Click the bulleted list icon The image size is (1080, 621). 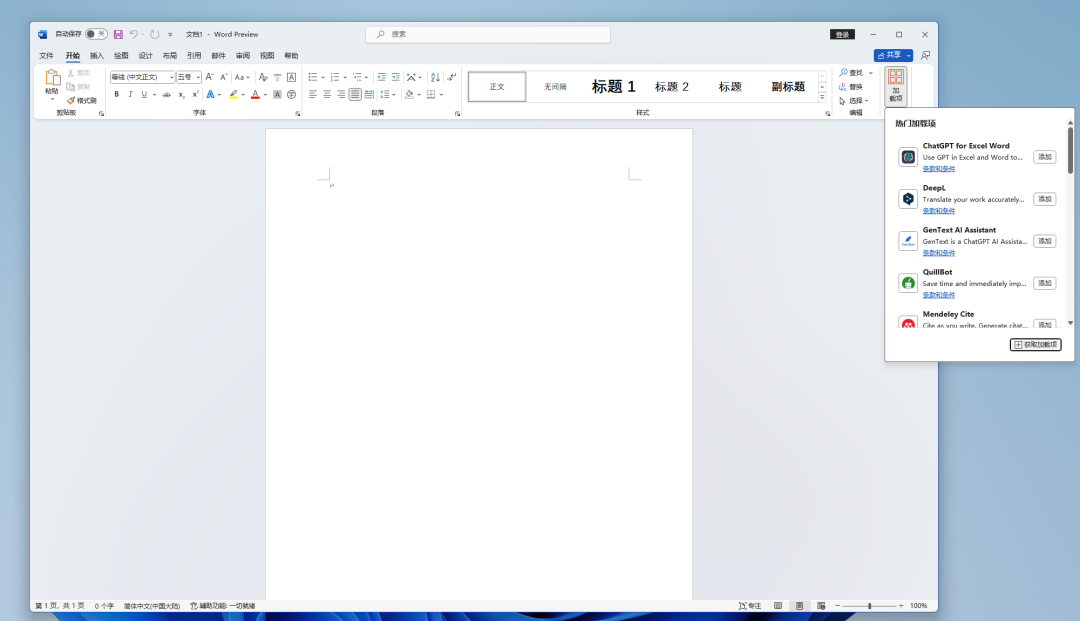313,77
